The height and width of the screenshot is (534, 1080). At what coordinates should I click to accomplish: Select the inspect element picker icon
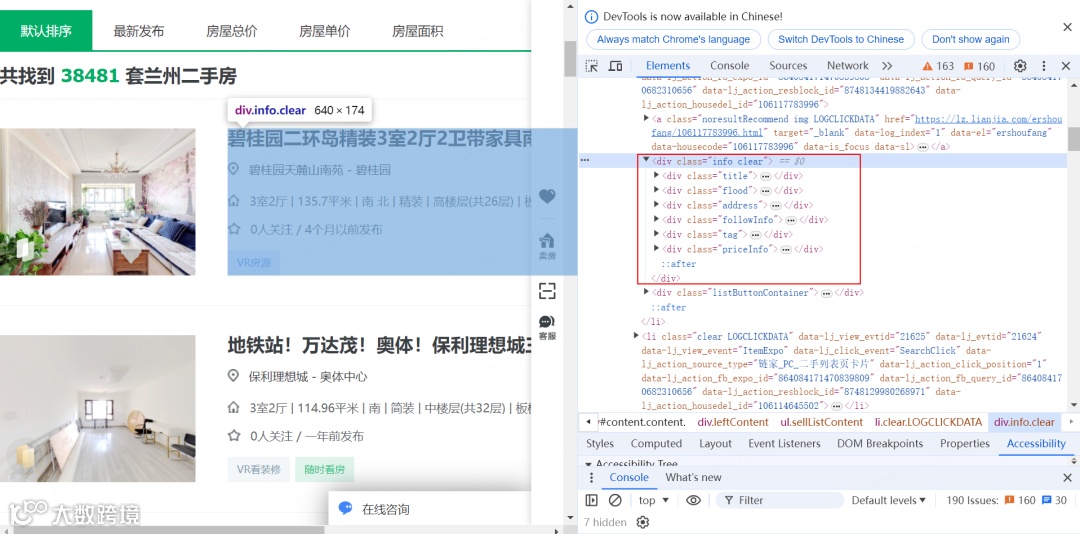tap(592, 66)
